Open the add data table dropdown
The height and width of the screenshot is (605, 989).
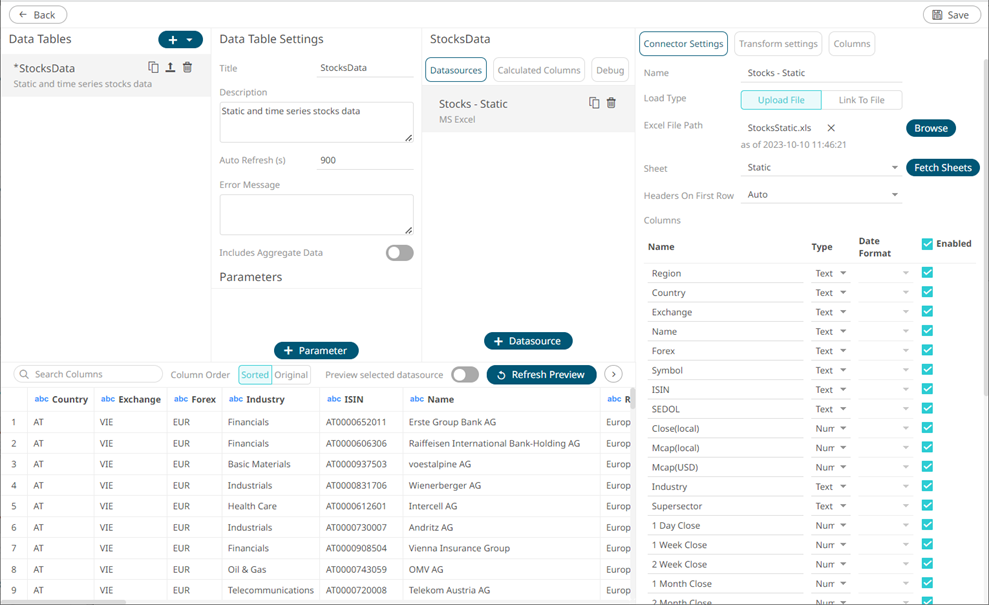(189, 40)
